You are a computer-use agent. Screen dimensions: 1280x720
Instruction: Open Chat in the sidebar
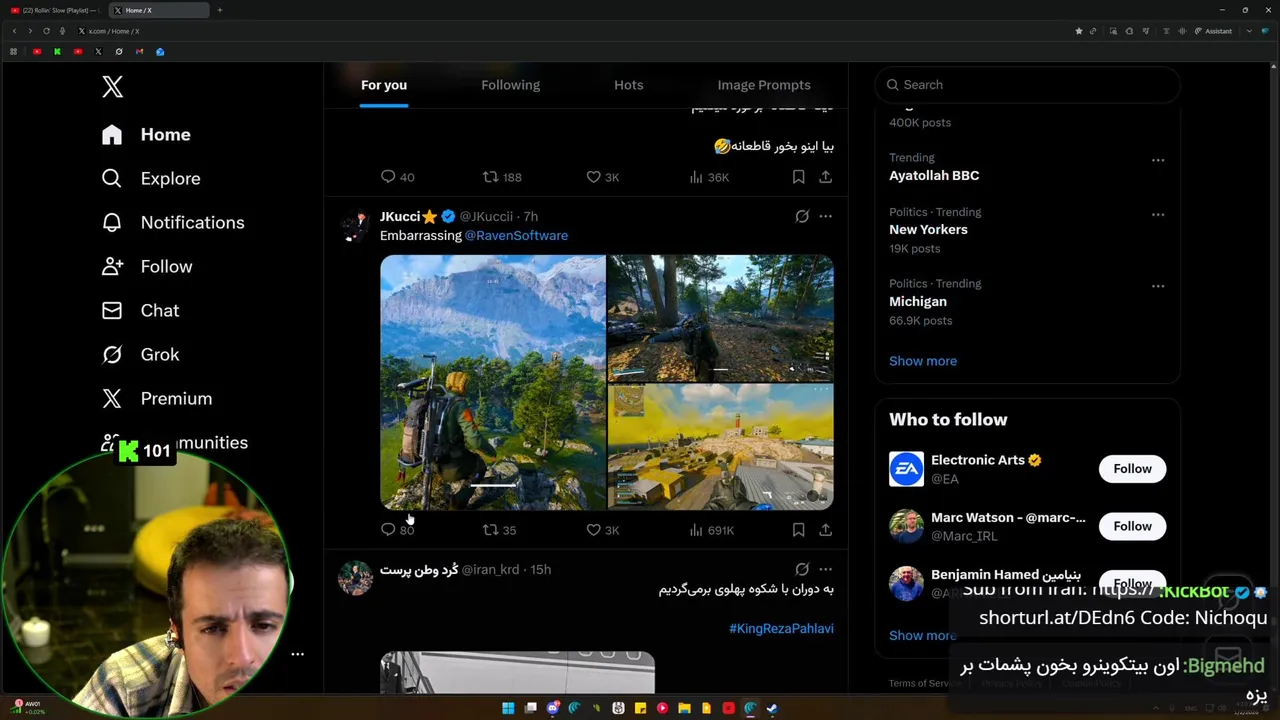tap(141, 310)
